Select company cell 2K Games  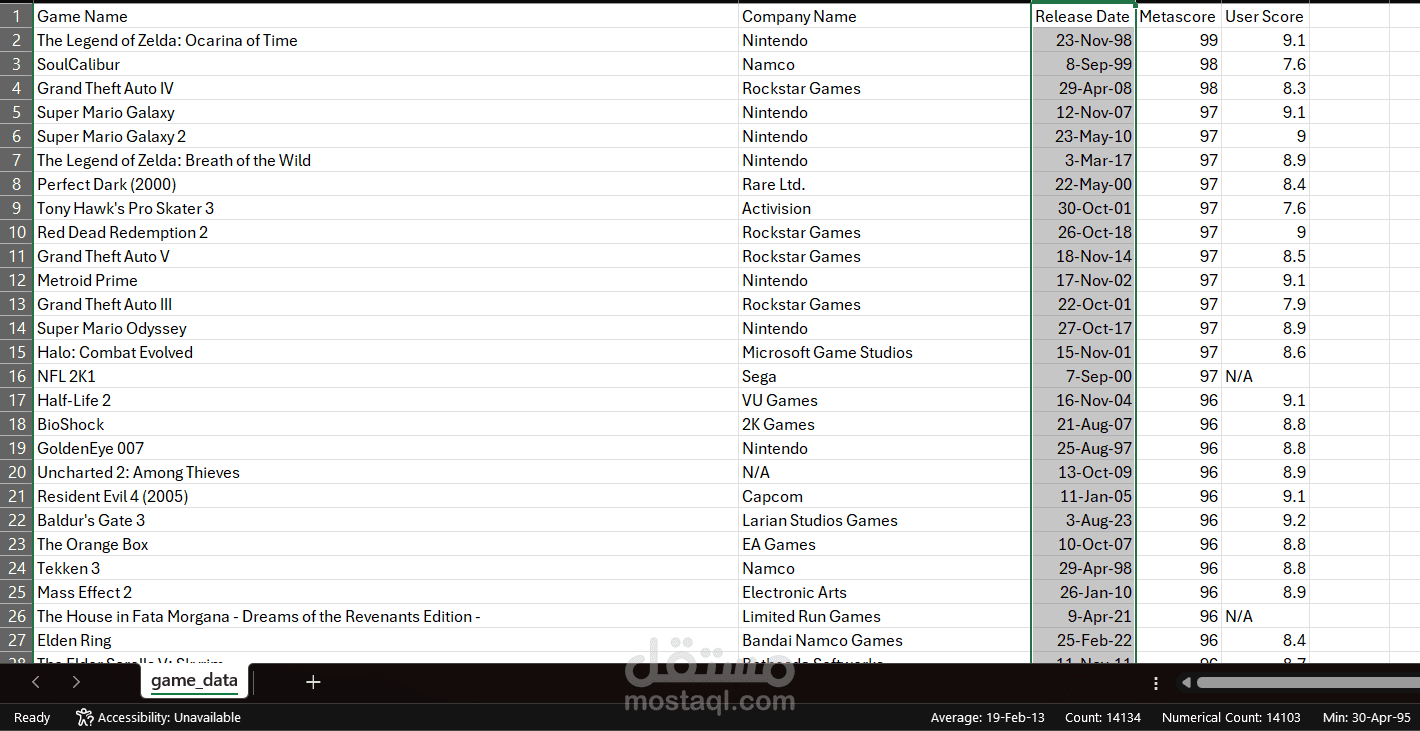[885, 424]
